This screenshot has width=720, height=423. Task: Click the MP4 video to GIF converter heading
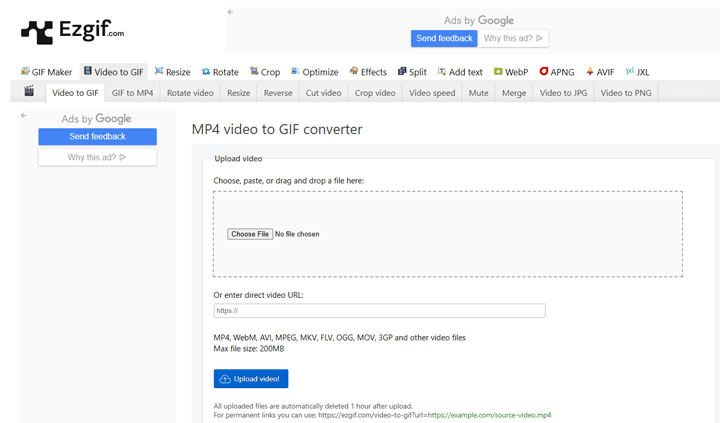pos(277,130)
